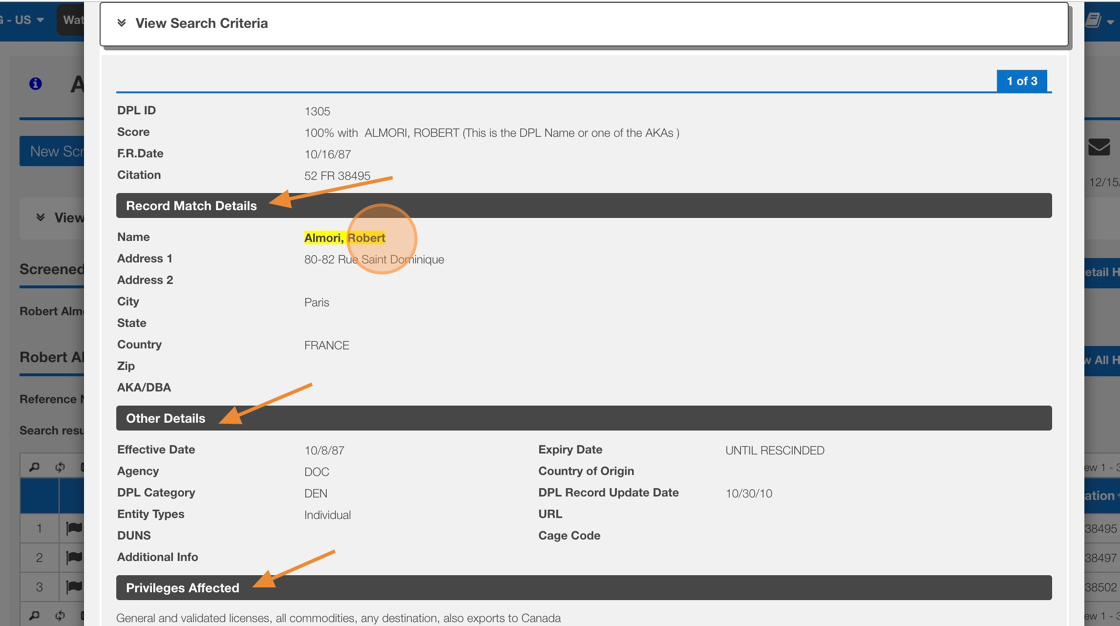Click the Additional Info label
Screen dimensions: 1120x626
[158, 557]
